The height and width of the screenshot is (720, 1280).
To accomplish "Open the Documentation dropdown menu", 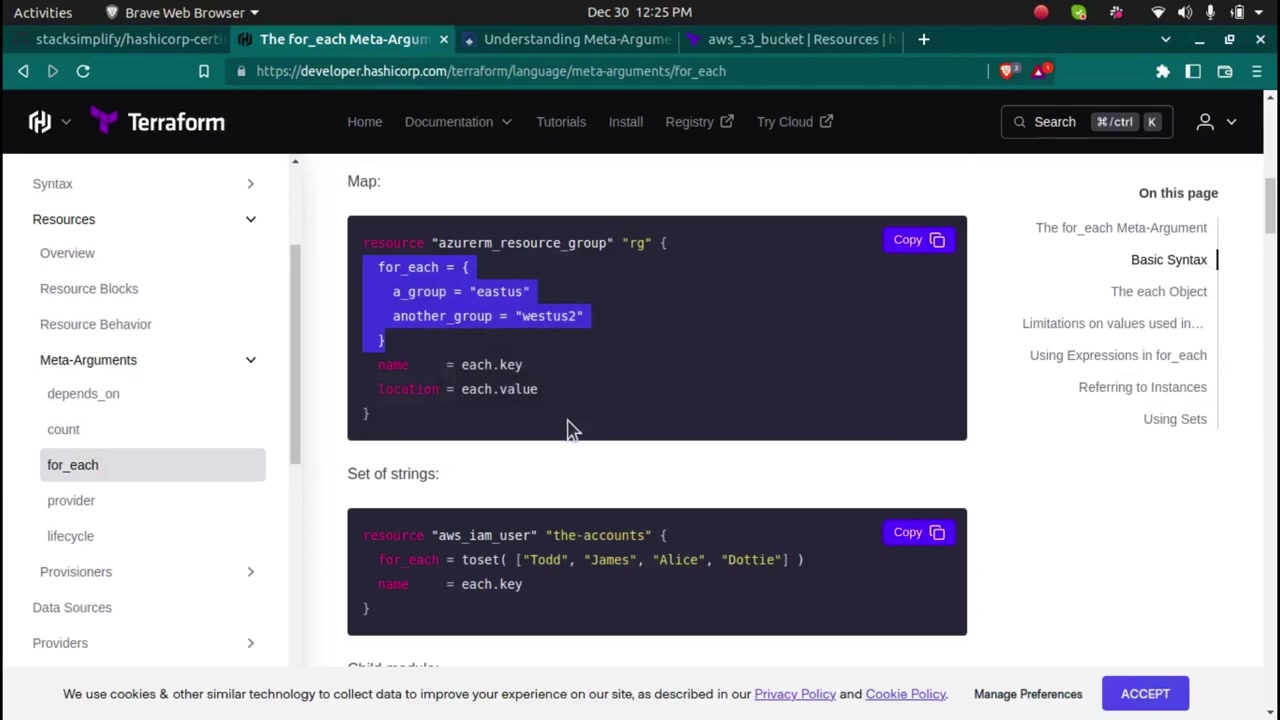I will 458,122.
